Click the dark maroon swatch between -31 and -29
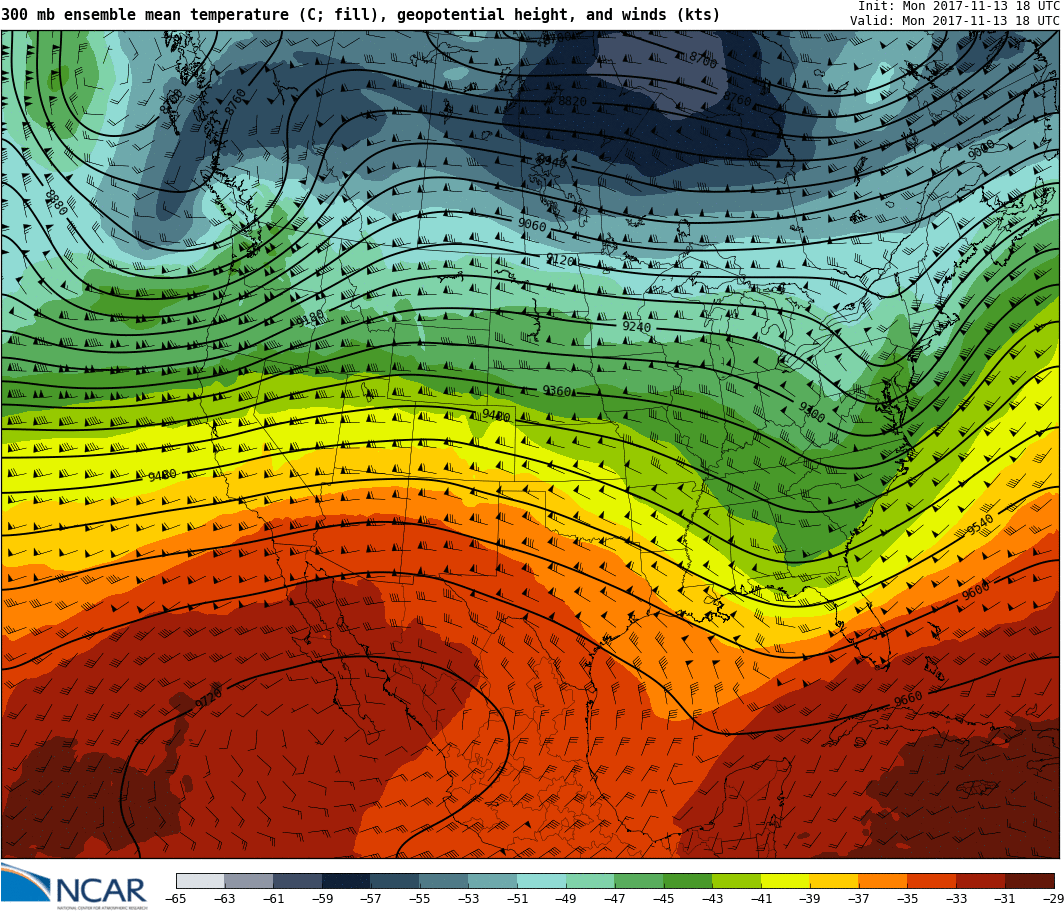This screenshot has height=911, width=1064. [1029, 880]
